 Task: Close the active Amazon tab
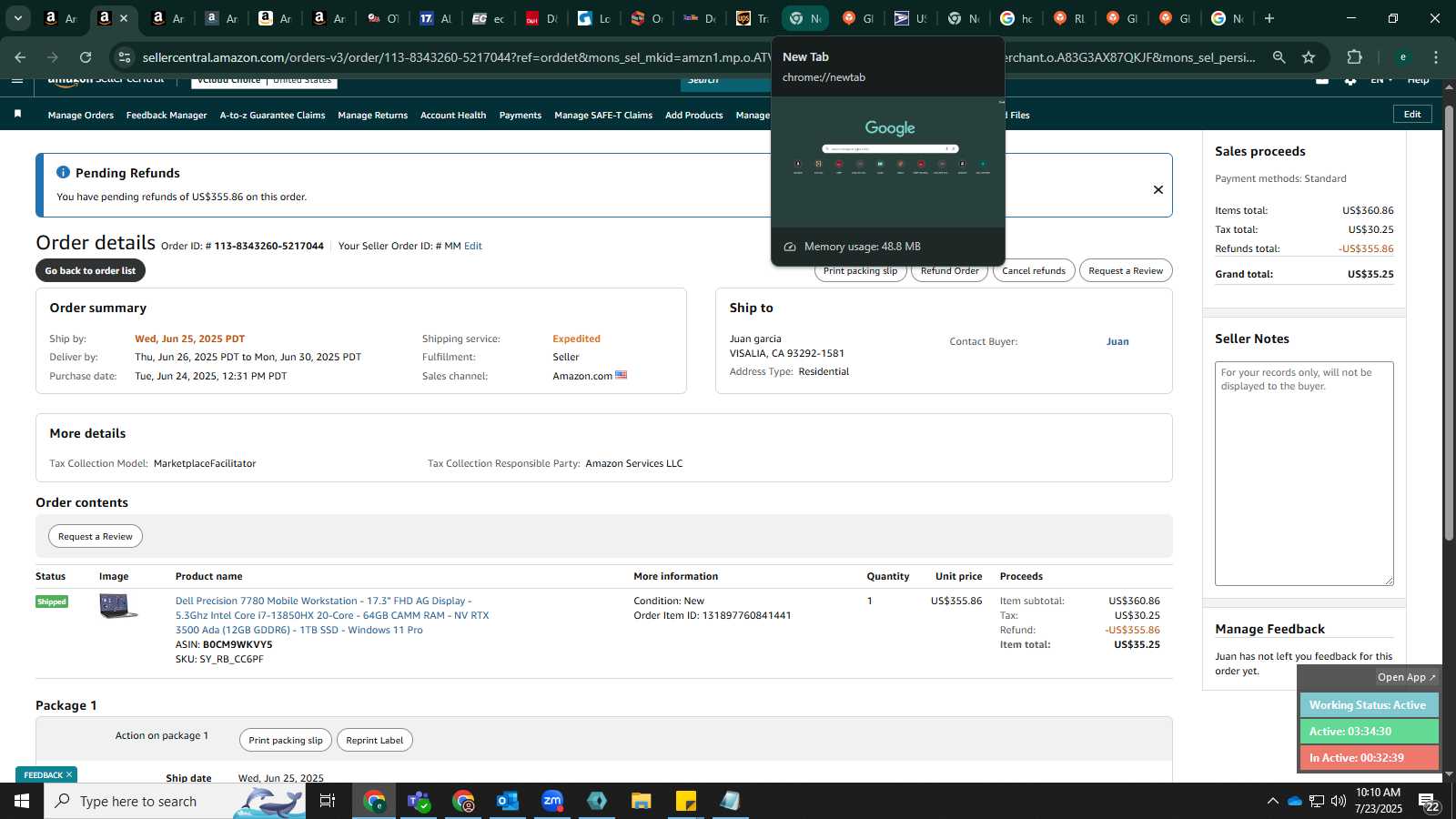coord(125,18)
